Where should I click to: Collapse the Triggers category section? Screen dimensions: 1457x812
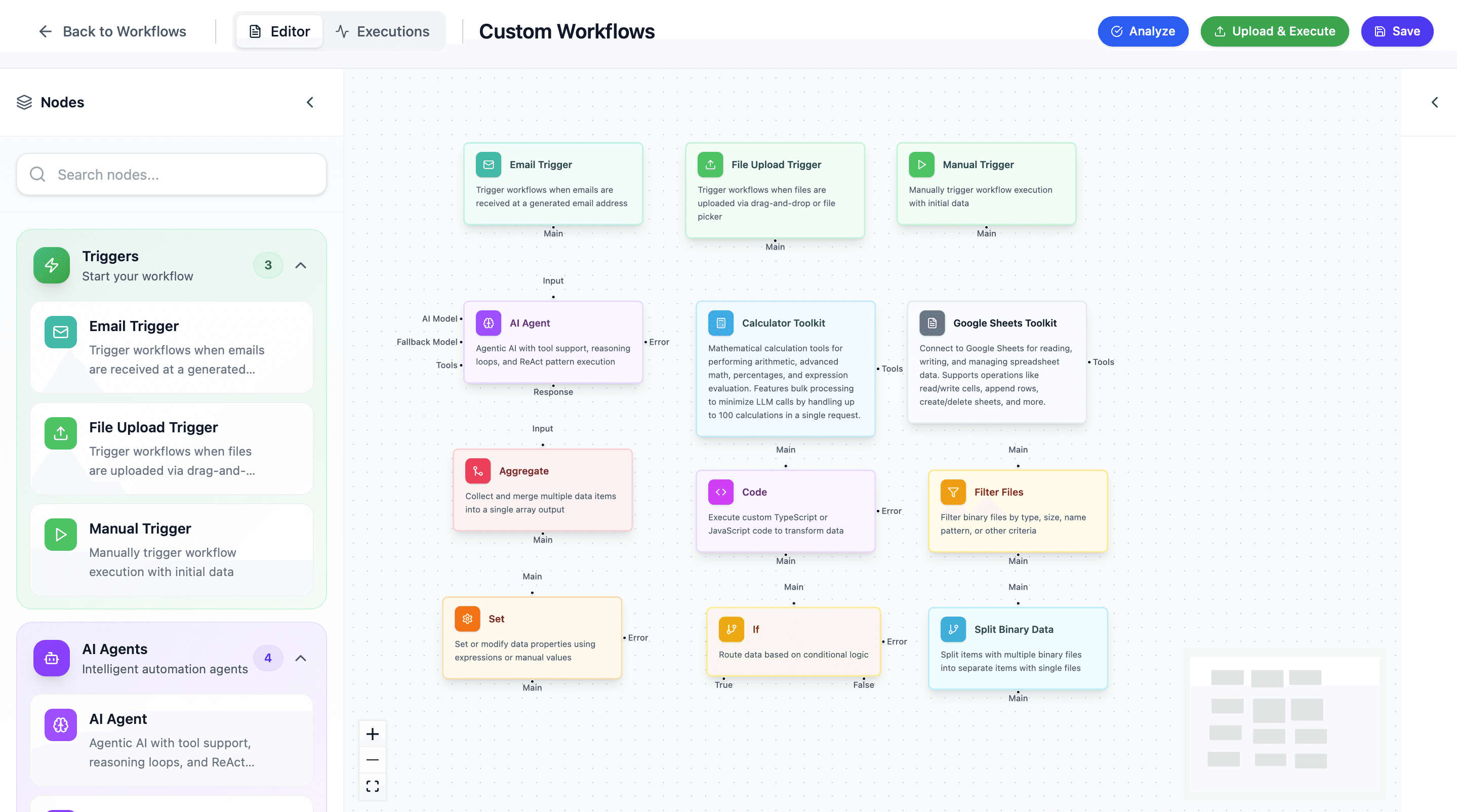tap(300, 265)
